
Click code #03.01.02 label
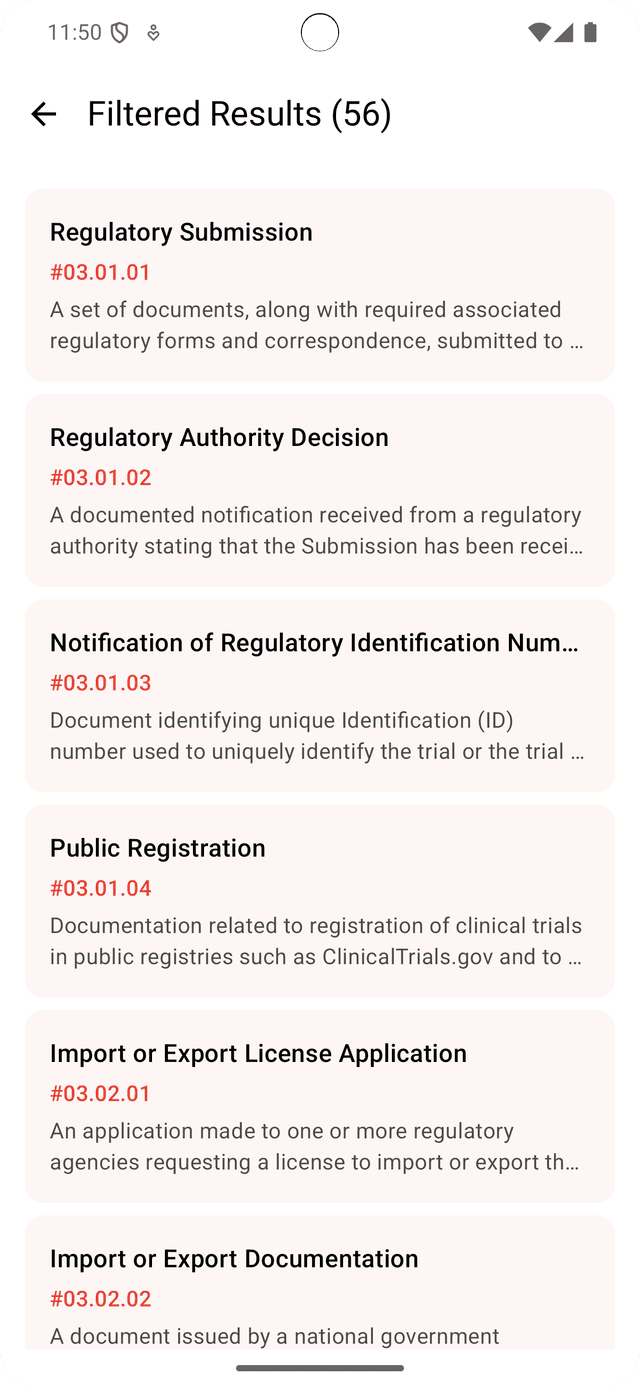tap(100, 477)
